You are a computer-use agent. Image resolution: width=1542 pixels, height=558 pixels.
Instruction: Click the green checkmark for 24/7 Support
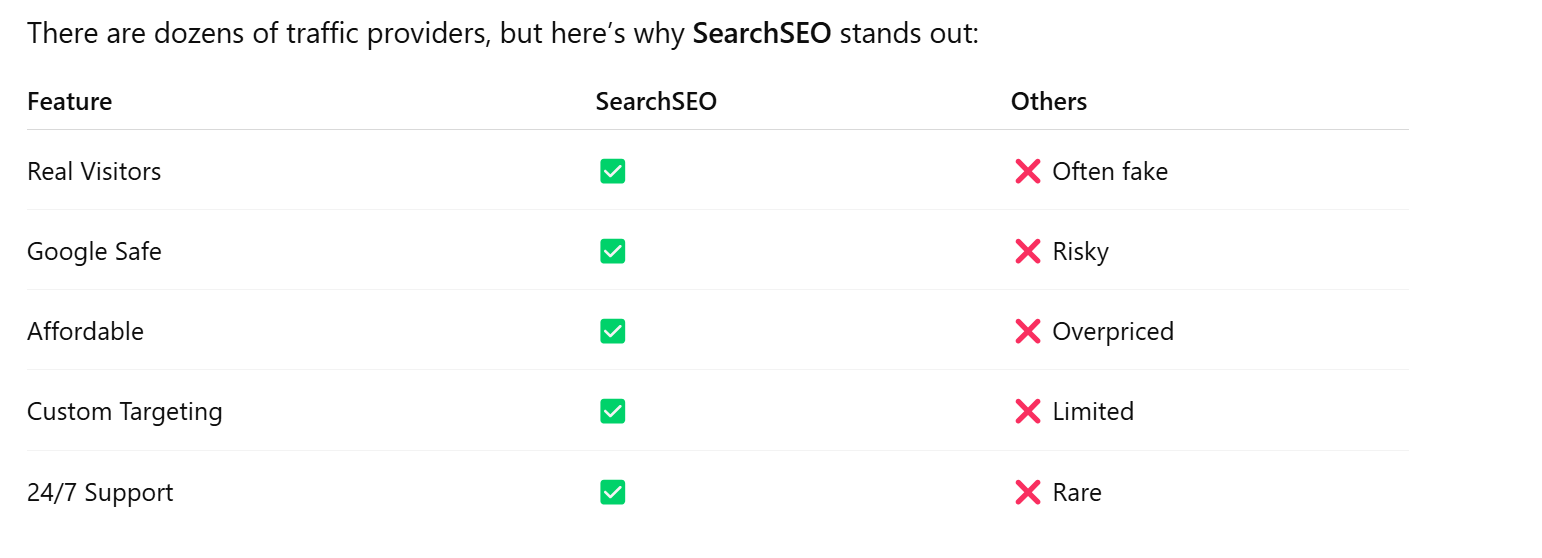[613, 492]
